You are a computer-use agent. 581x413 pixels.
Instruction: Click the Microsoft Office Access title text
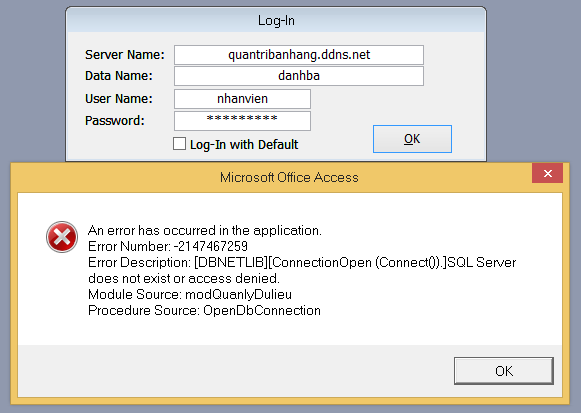point(289,177)
